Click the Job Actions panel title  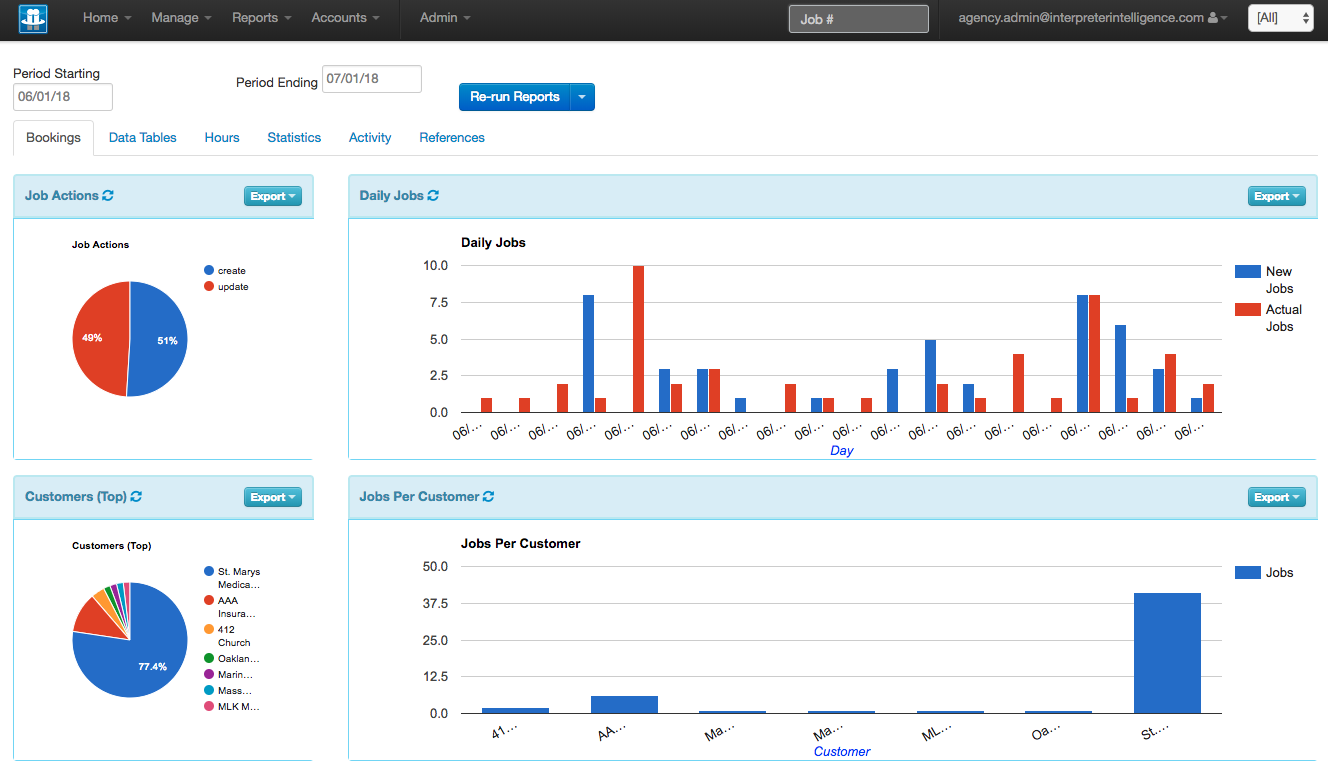click(62, 196)
